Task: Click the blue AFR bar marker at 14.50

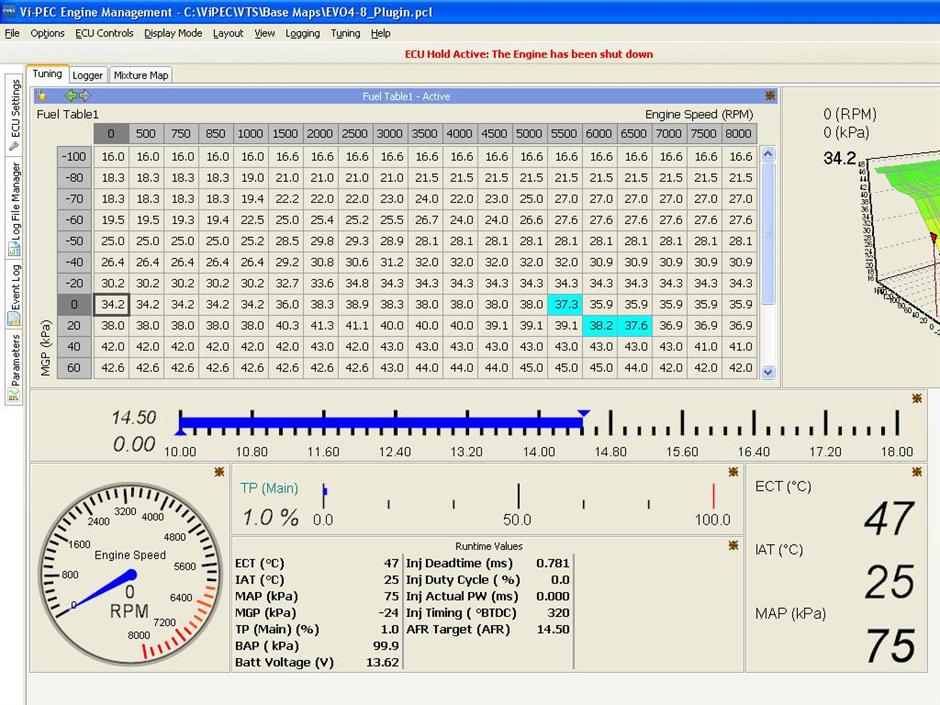Action: click(x=583, y=413)
